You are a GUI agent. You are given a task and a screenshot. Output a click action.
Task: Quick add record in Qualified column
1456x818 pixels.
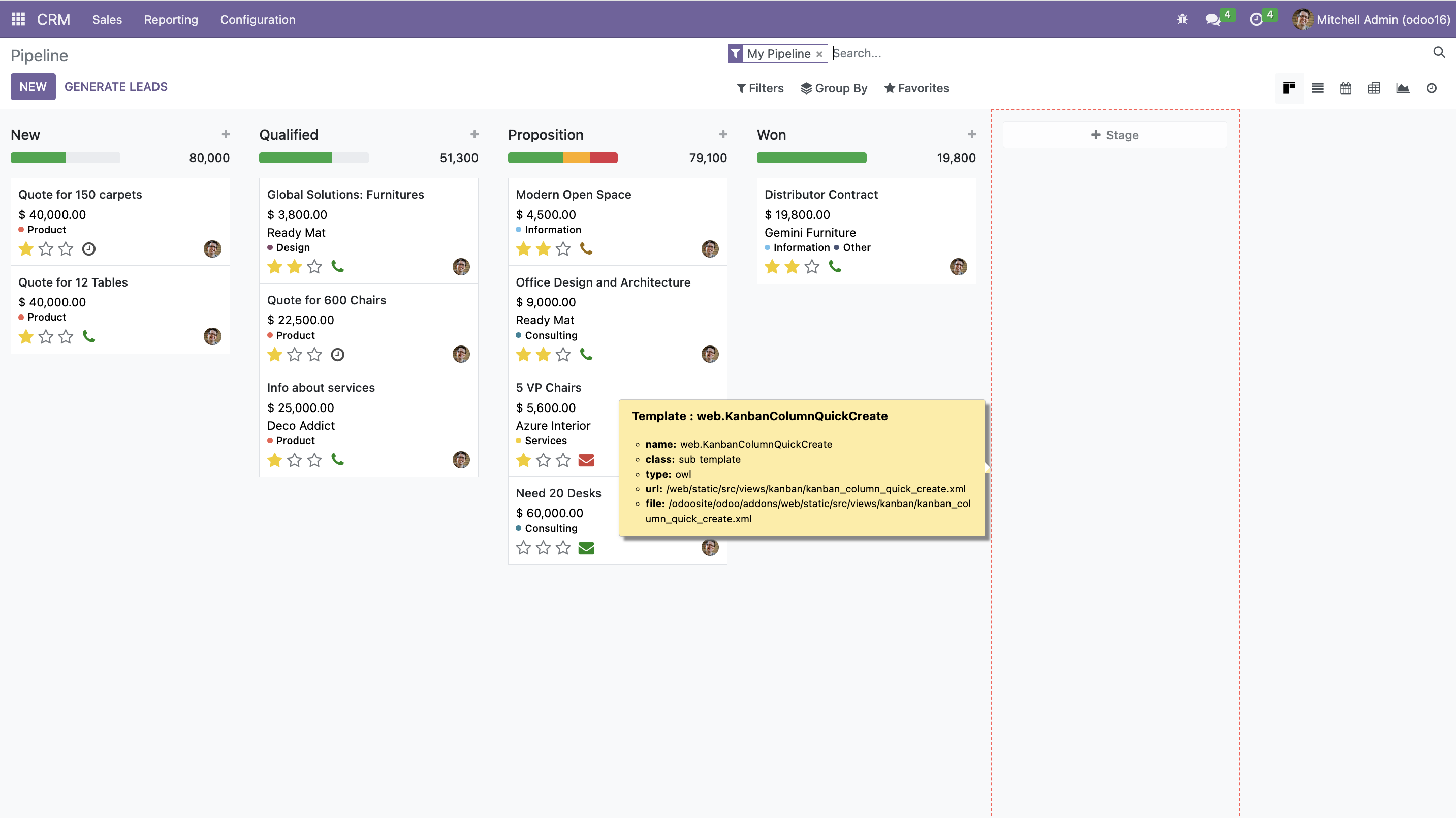tap(474, 135)
